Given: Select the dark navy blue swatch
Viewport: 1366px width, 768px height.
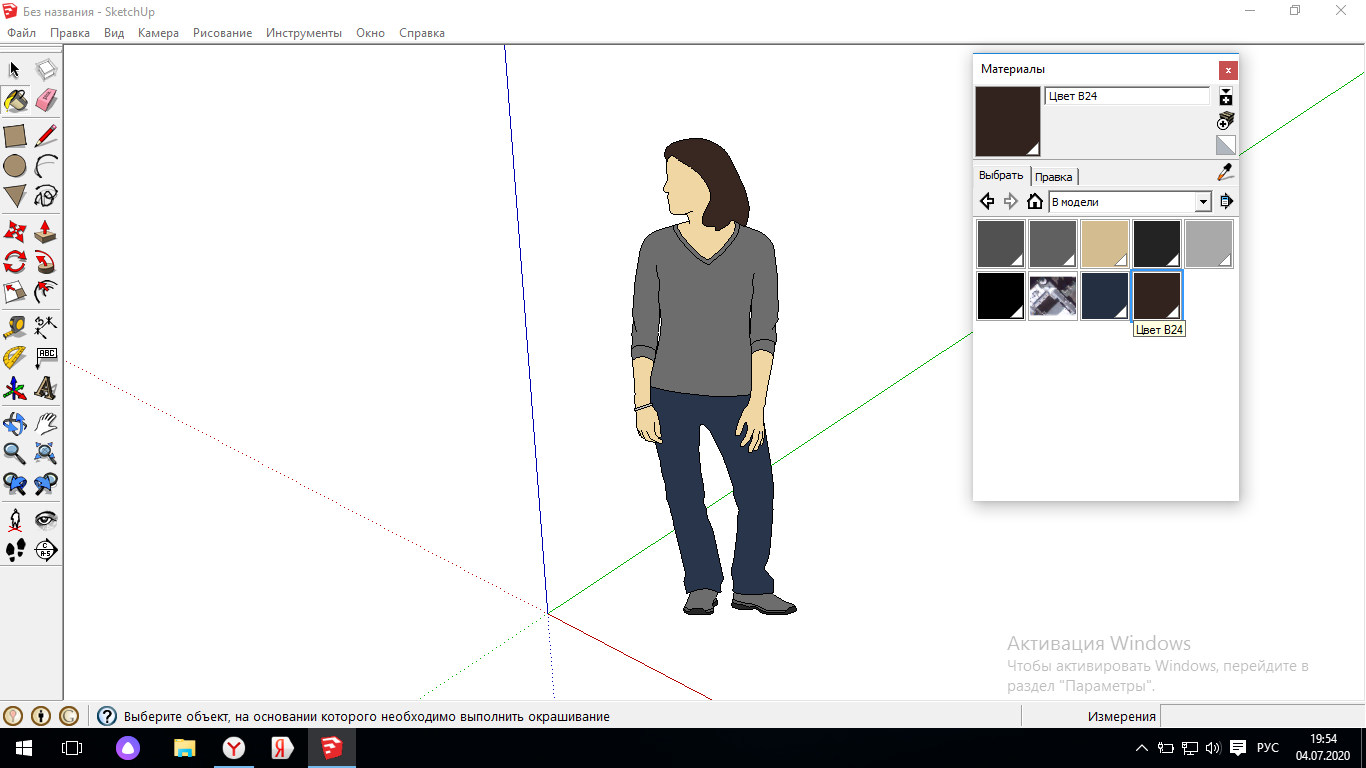Looking at the screenshot, I should pos(1105,296).
